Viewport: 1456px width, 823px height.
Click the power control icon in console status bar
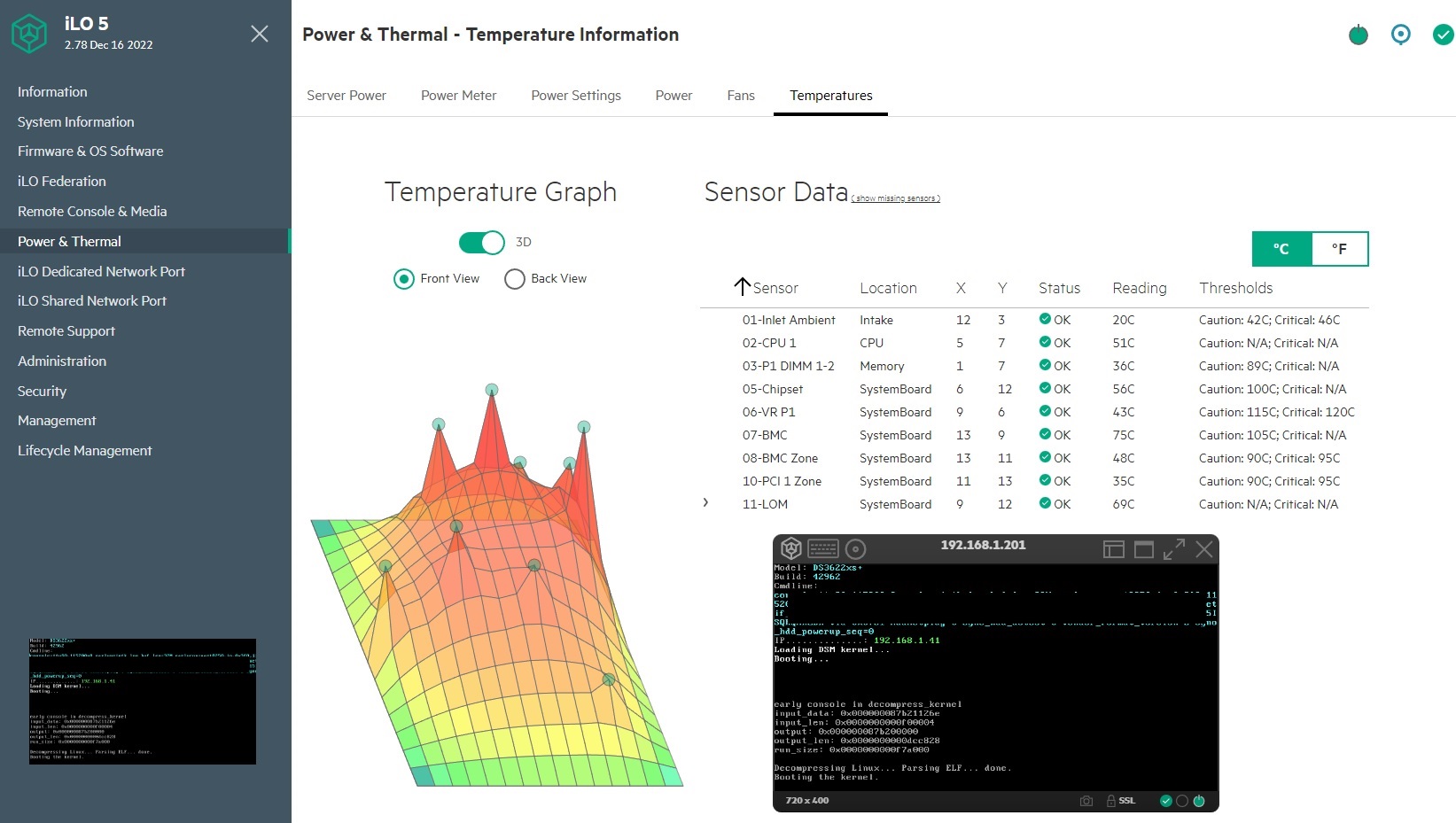(1199, 801)
